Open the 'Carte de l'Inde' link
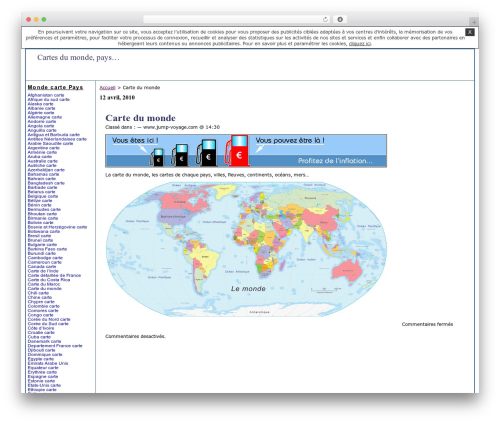The image size is (500, 423). tap(43, 271)
